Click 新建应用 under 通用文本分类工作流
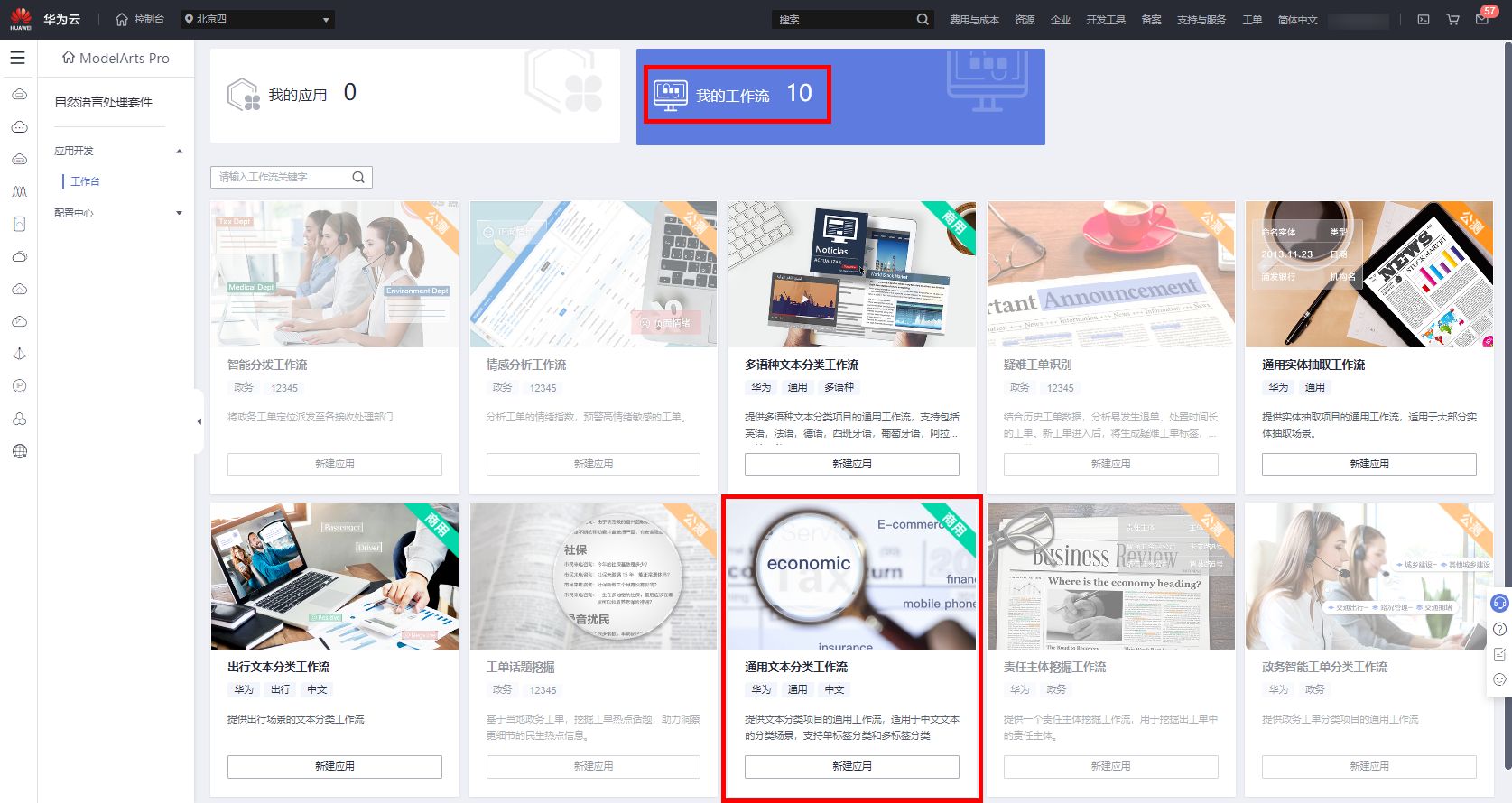Viewport: 1512px width, 803px height. click(x=851, y=766)
